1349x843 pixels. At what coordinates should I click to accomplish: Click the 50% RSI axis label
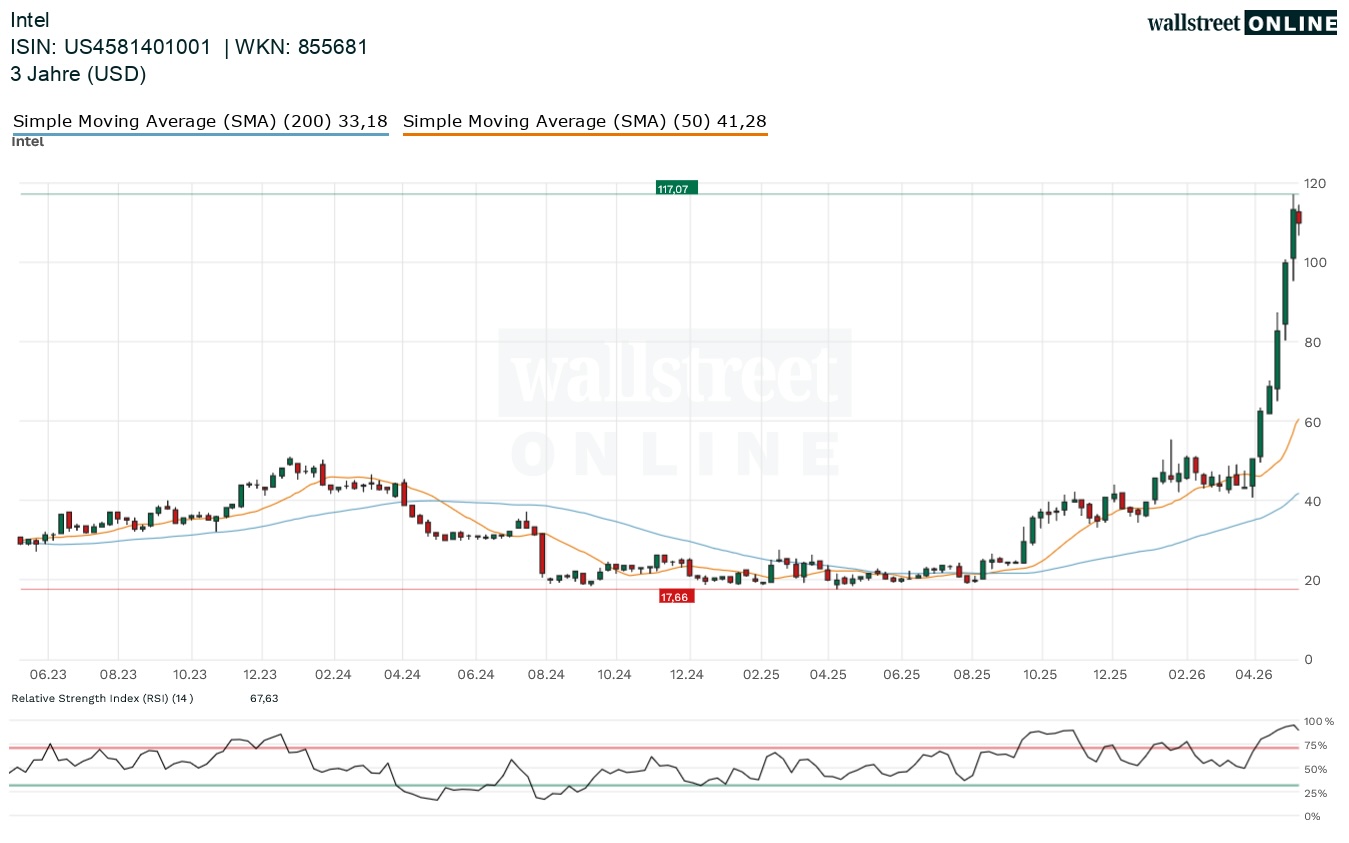coord(1316,770)
